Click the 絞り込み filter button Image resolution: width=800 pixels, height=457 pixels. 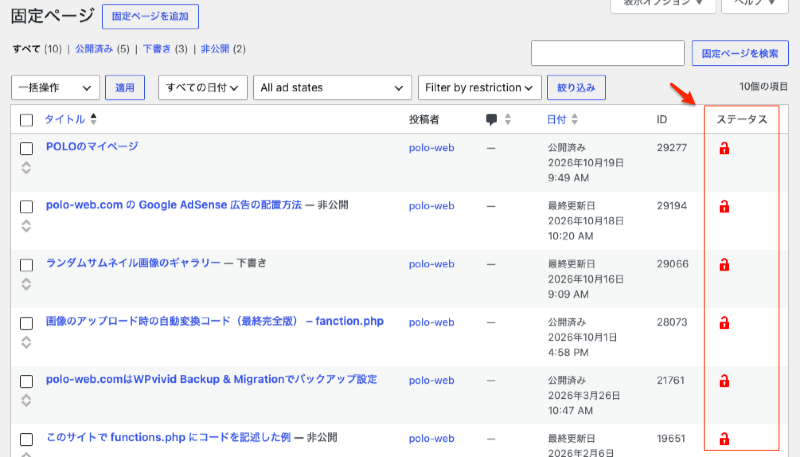(x=577, y=88)
